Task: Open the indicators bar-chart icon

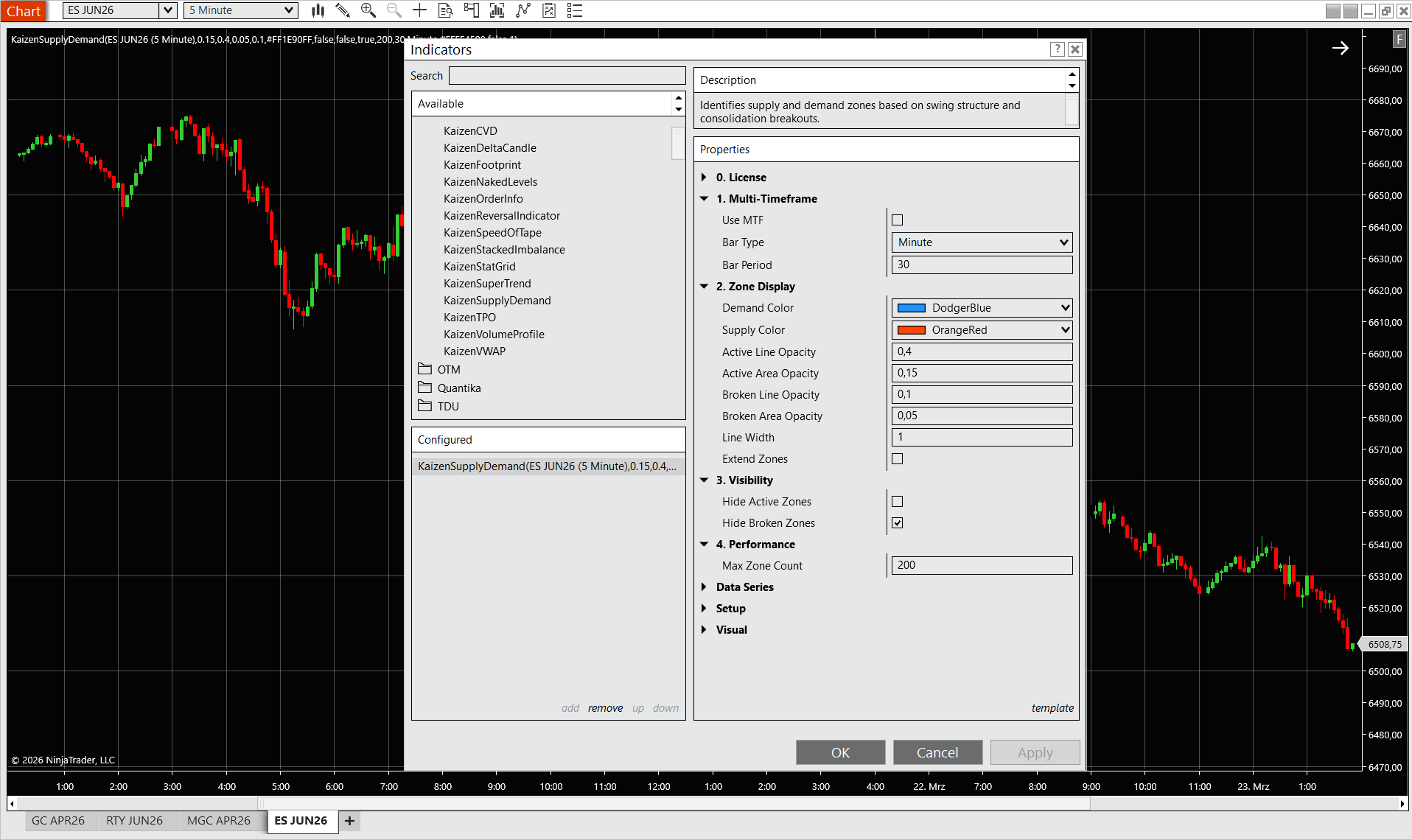Action: [x=497, y=10]
